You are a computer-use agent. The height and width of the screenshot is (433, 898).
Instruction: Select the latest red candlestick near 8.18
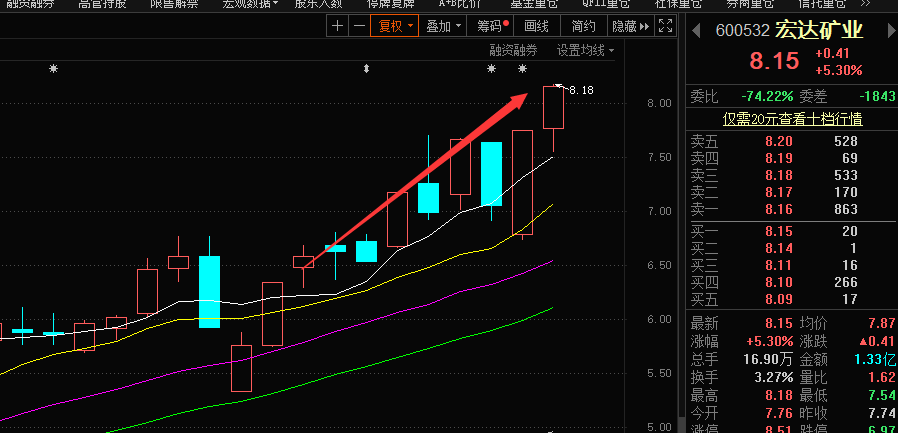553,107
